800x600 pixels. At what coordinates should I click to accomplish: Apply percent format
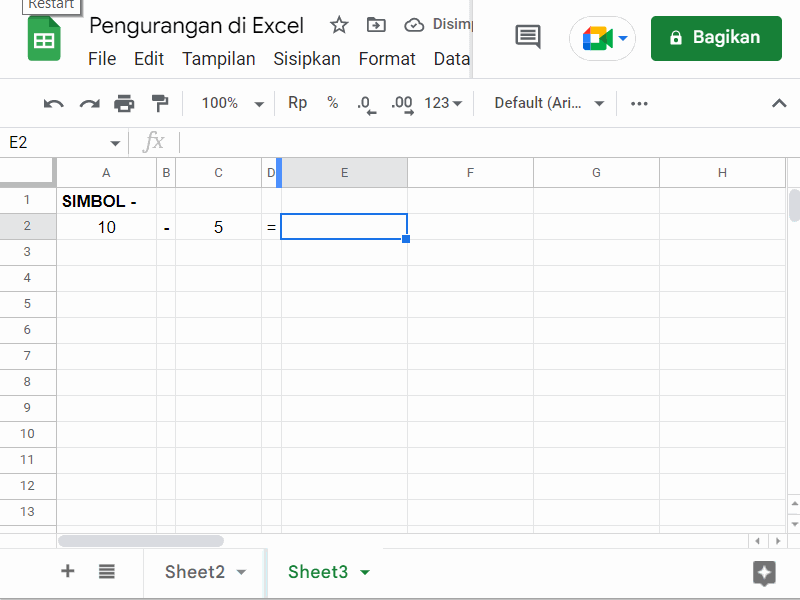point(333,103)
